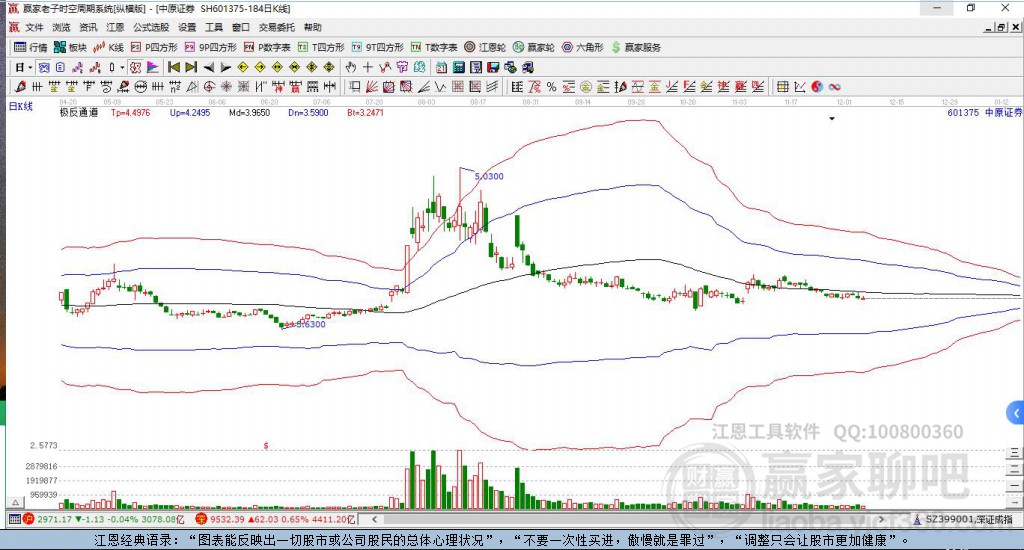1024x550 pixels.
Task: Click the 极反通道 indicator label
Action: pos(79,112)
